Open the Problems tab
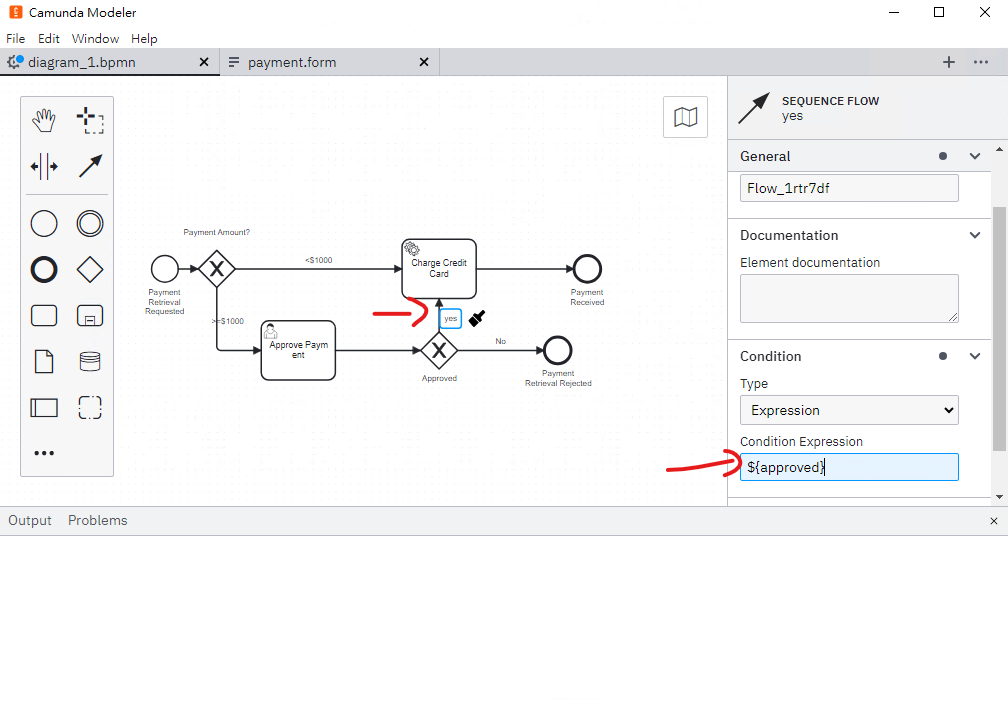The width and height of the screenshot is (1008, 701). [98, 520]
